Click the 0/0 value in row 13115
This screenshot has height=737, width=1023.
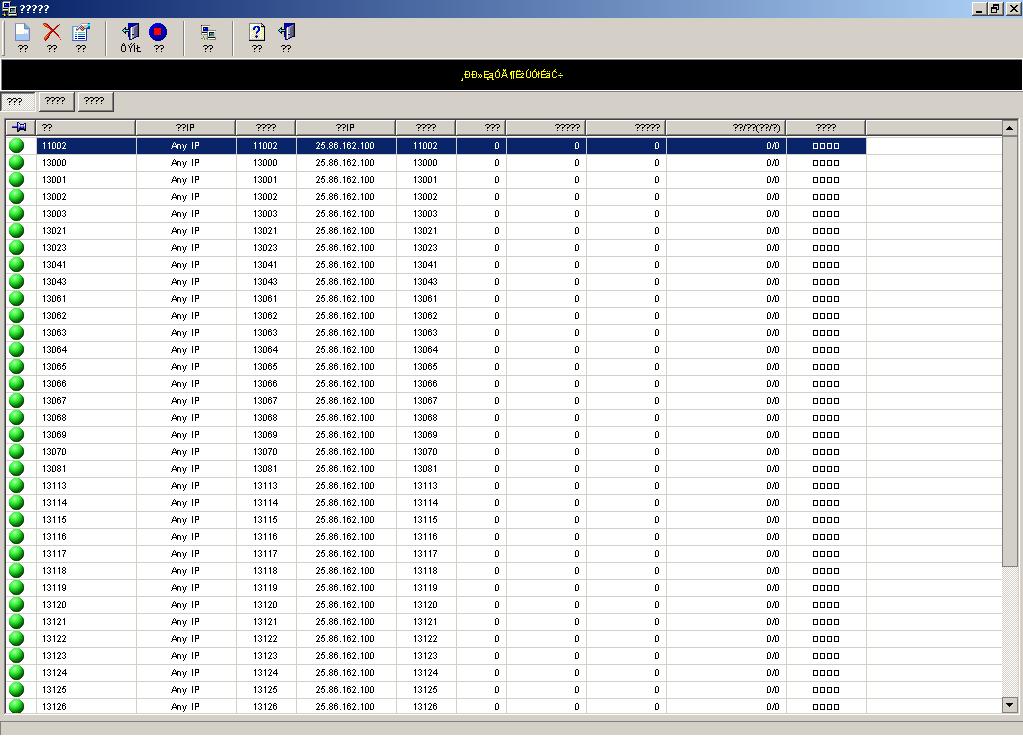click(x=772, y=519)
